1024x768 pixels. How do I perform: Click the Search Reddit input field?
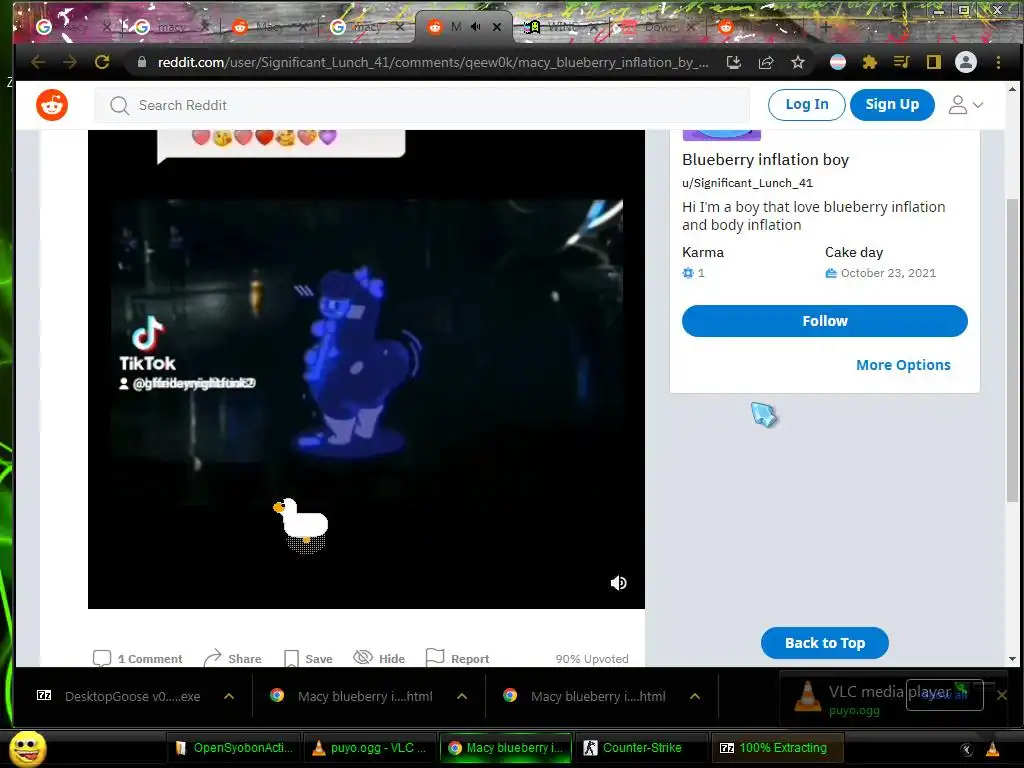[x=422, y=105]
